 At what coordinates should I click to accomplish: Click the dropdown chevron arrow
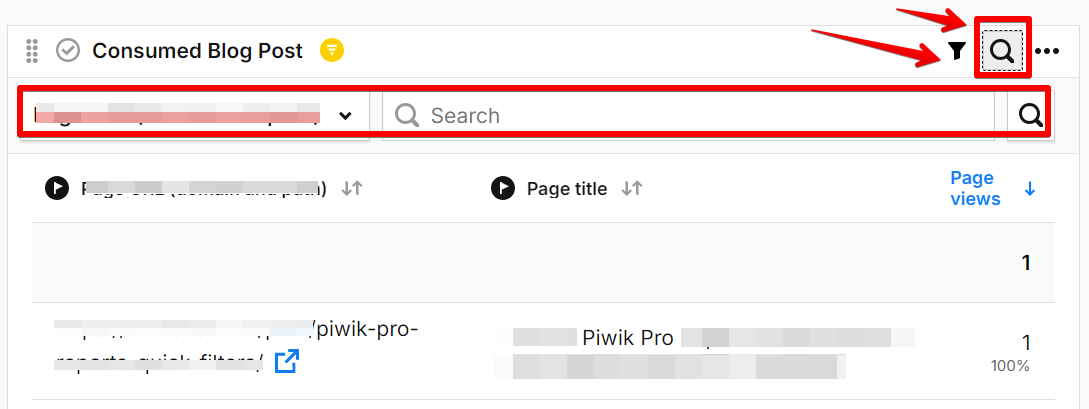coord(346,115)
